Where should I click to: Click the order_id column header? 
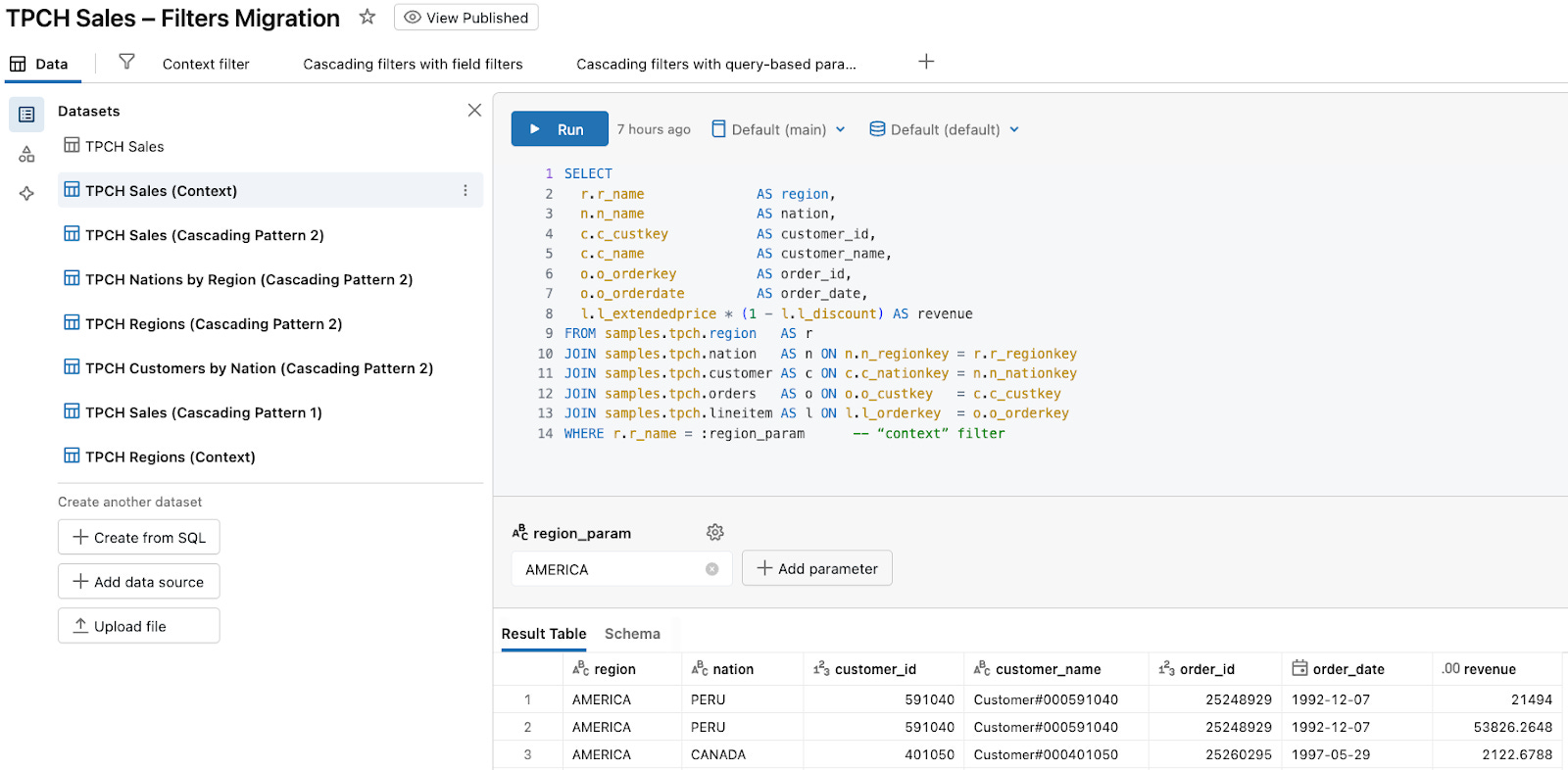(x=1215, y=669)
